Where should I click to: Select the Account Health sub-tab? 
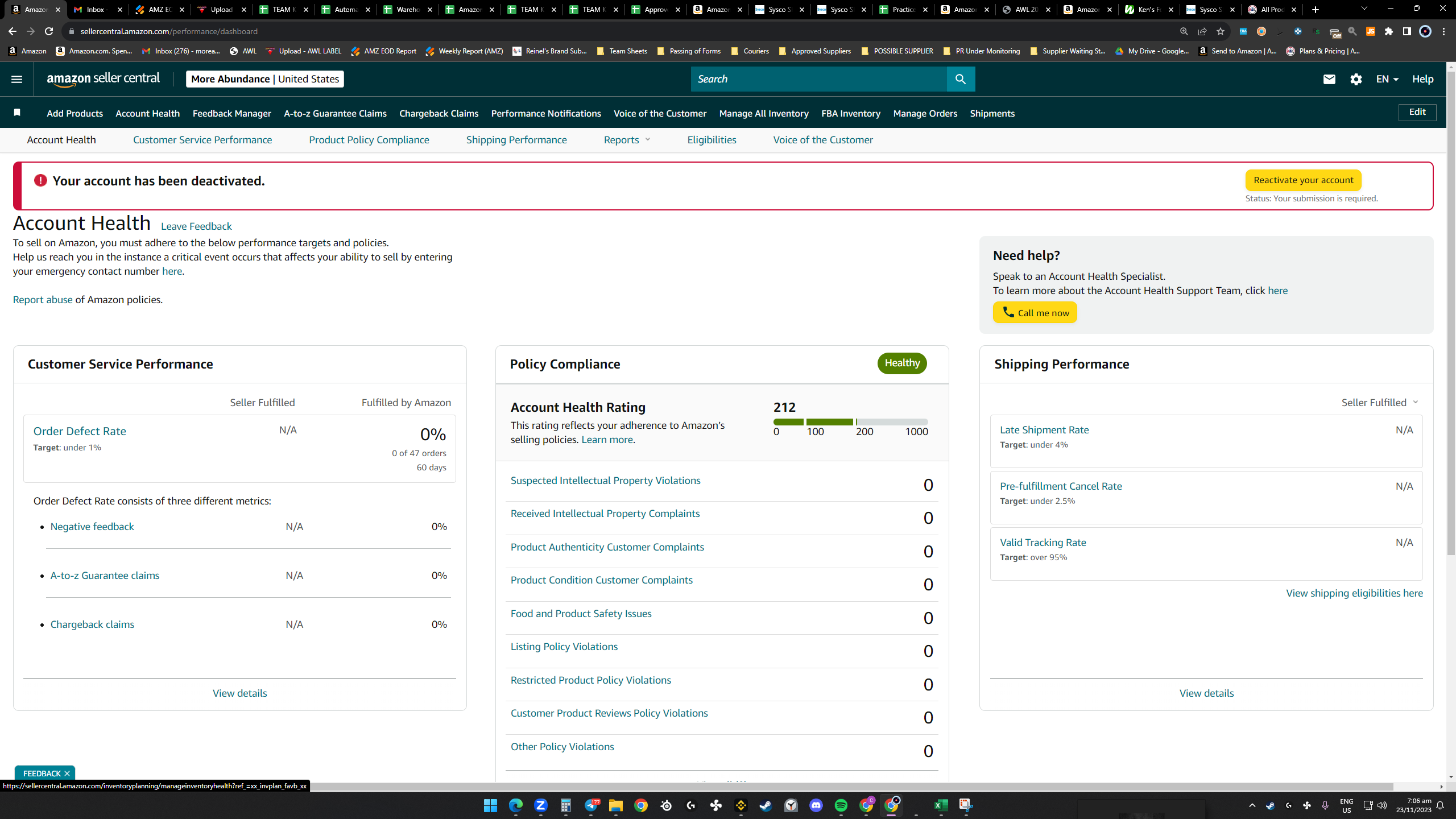61,140
